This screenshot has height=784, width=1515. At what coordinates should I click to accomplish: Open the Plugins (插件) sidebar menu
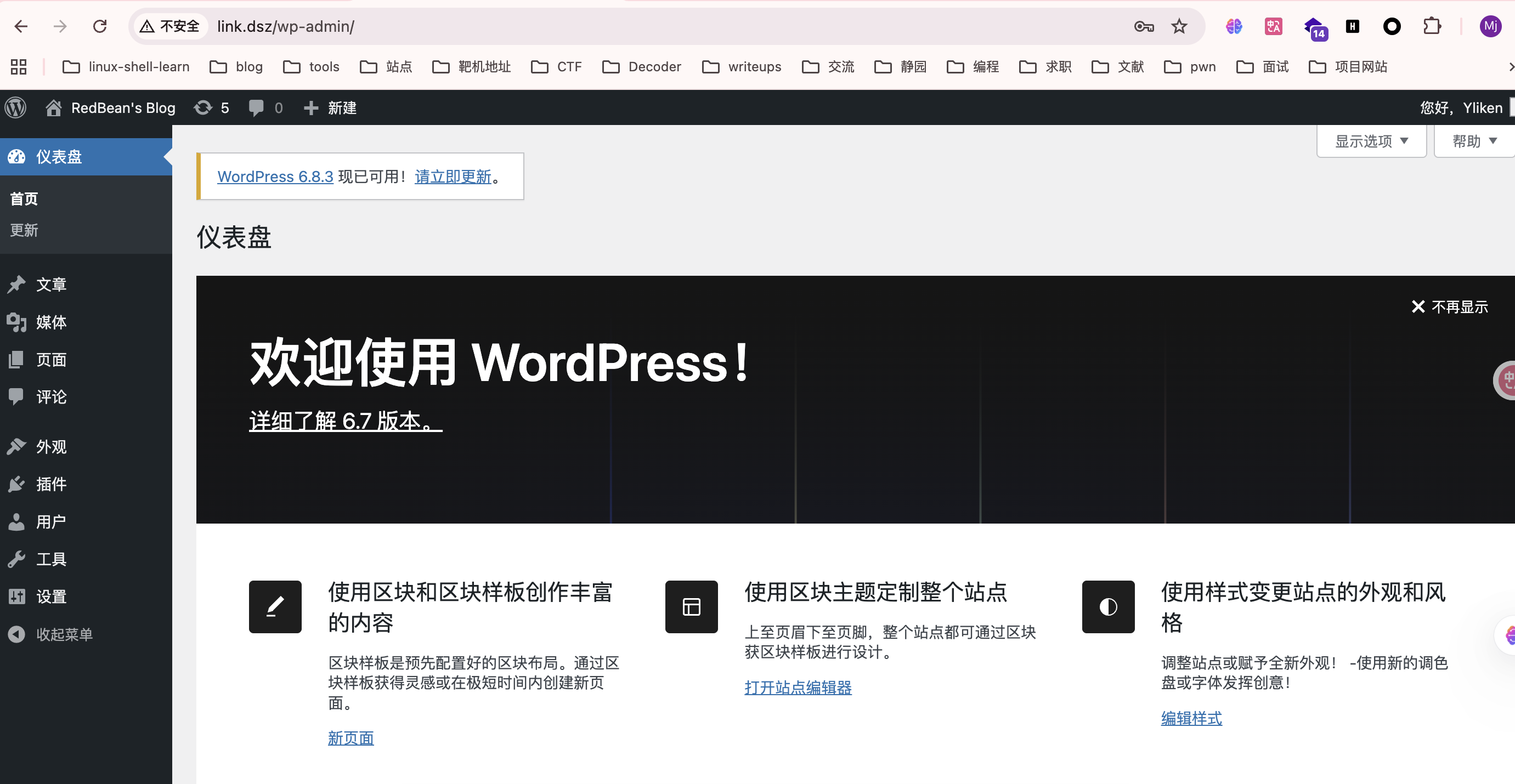click(x=51, y=484)
